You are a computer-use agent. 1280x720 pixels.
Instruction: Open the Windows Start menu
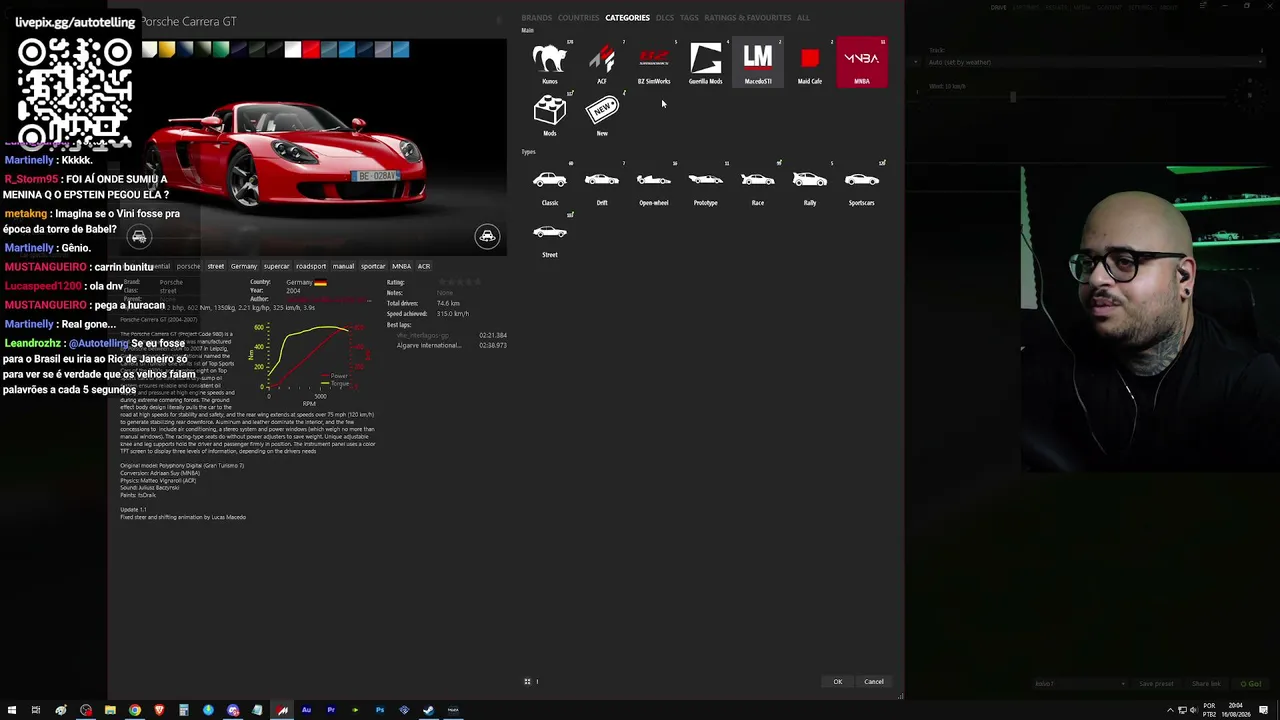click(x=12, y=710)
